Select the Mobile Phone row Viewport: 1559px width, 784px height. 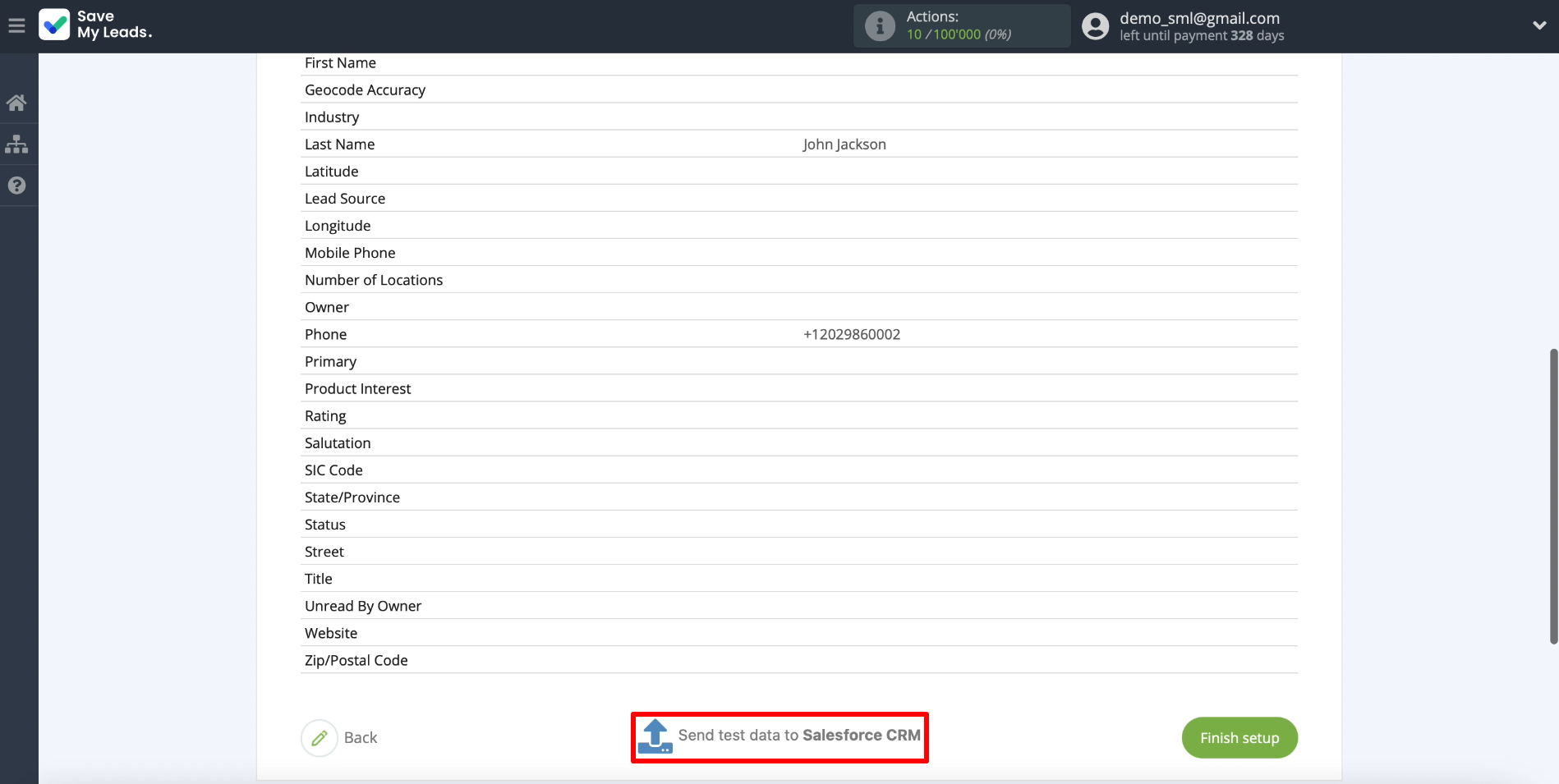coord(799,253)
